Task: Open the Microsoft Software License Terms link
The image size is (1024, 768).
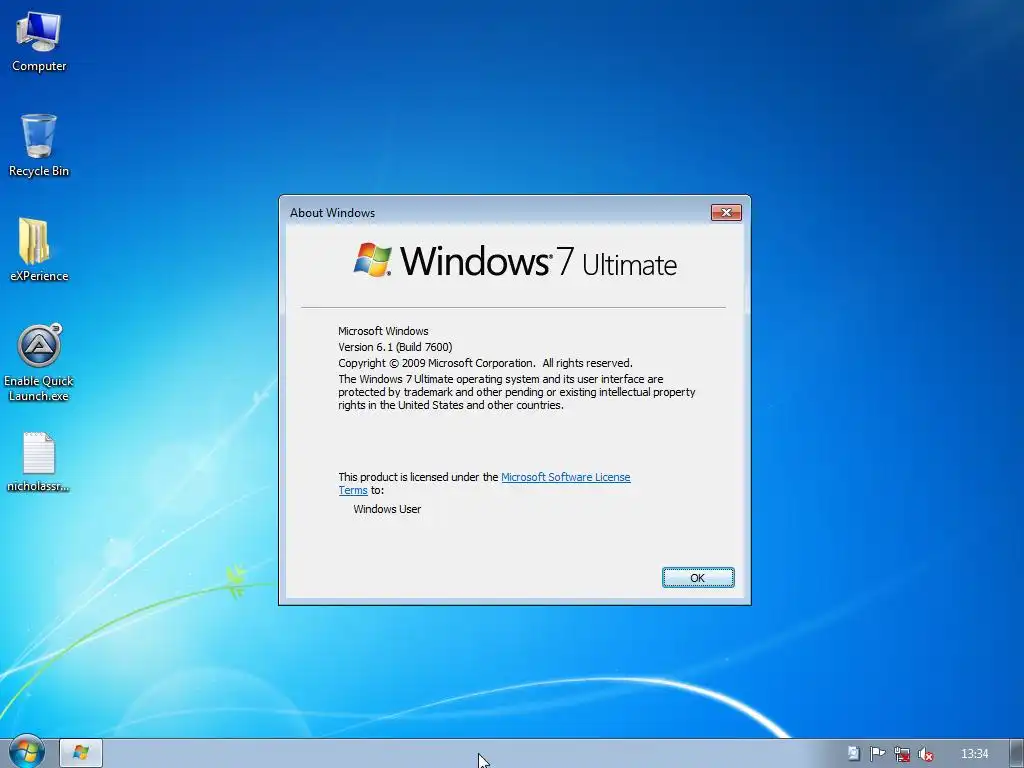Action: [x=485, y=483]
